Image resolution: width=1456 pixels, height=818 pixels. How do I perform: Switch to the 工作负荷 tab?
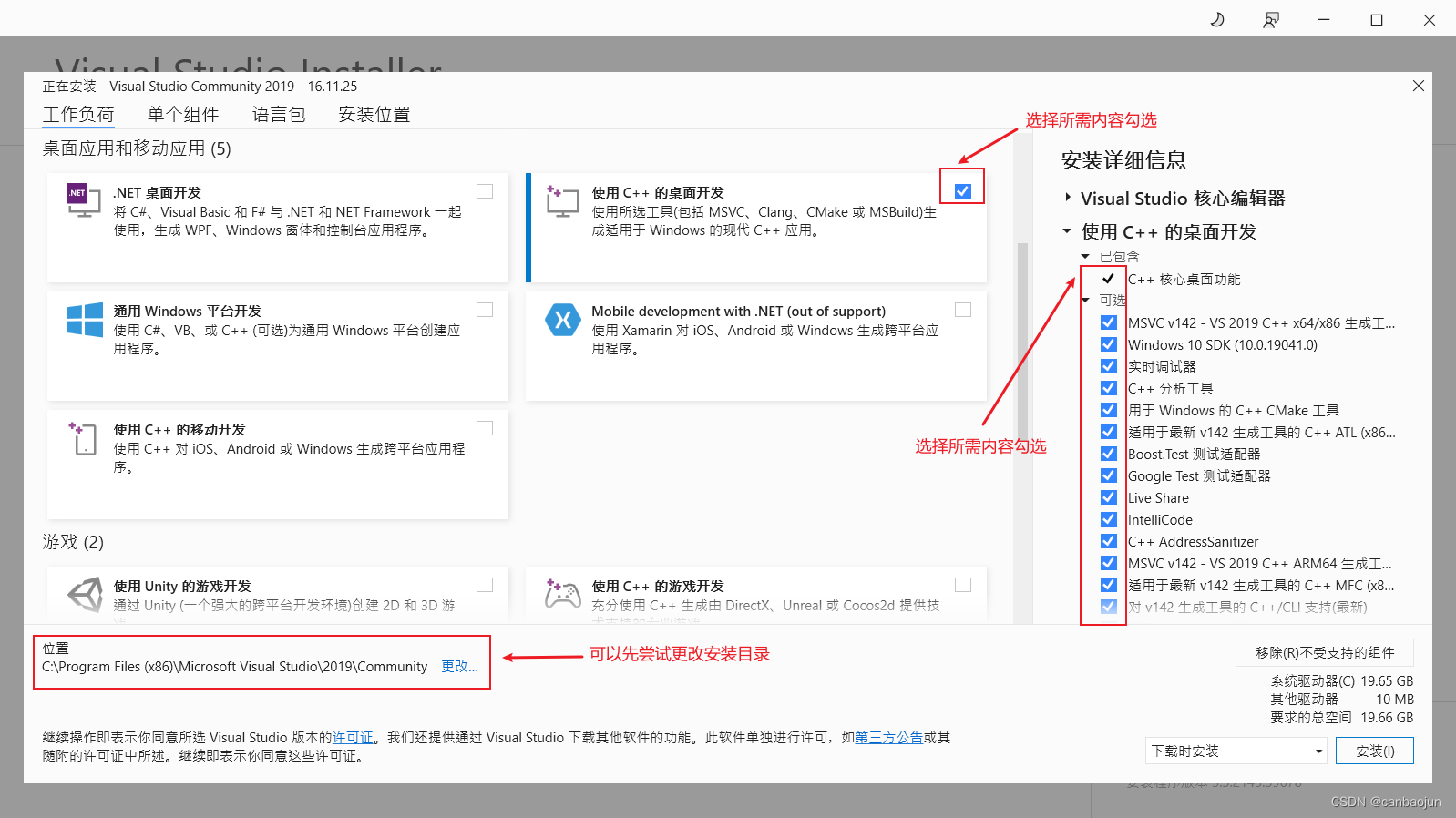pos(78,115)
